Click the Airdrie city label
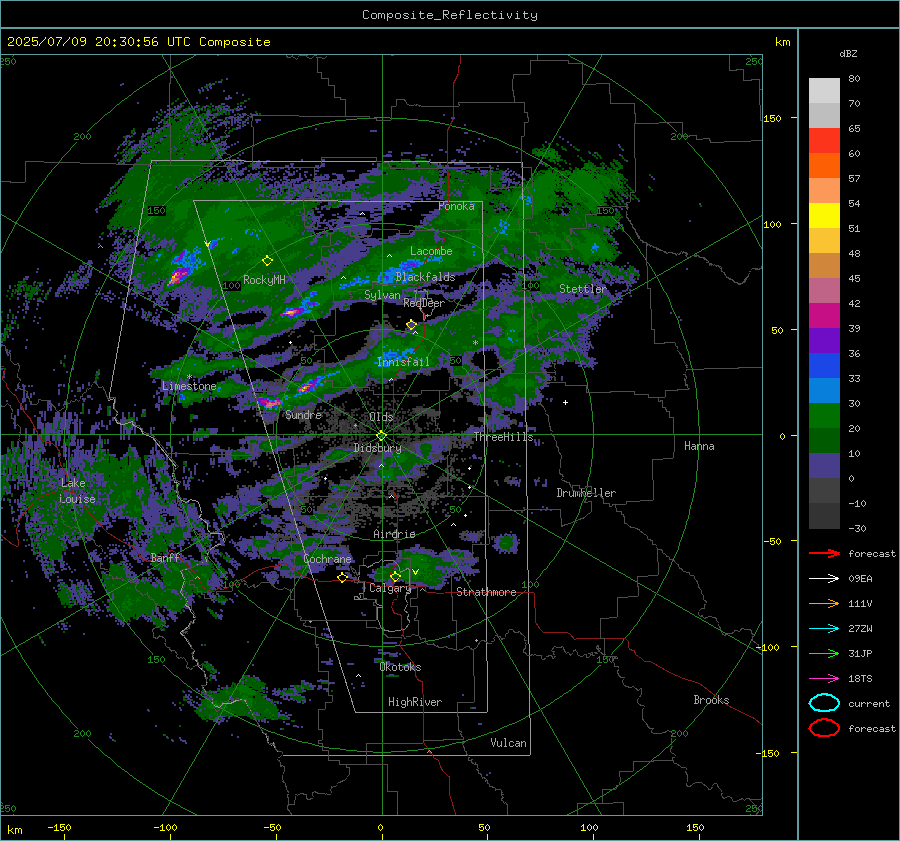Viewport: 900px width, 841px height. (x=394, y=534)
